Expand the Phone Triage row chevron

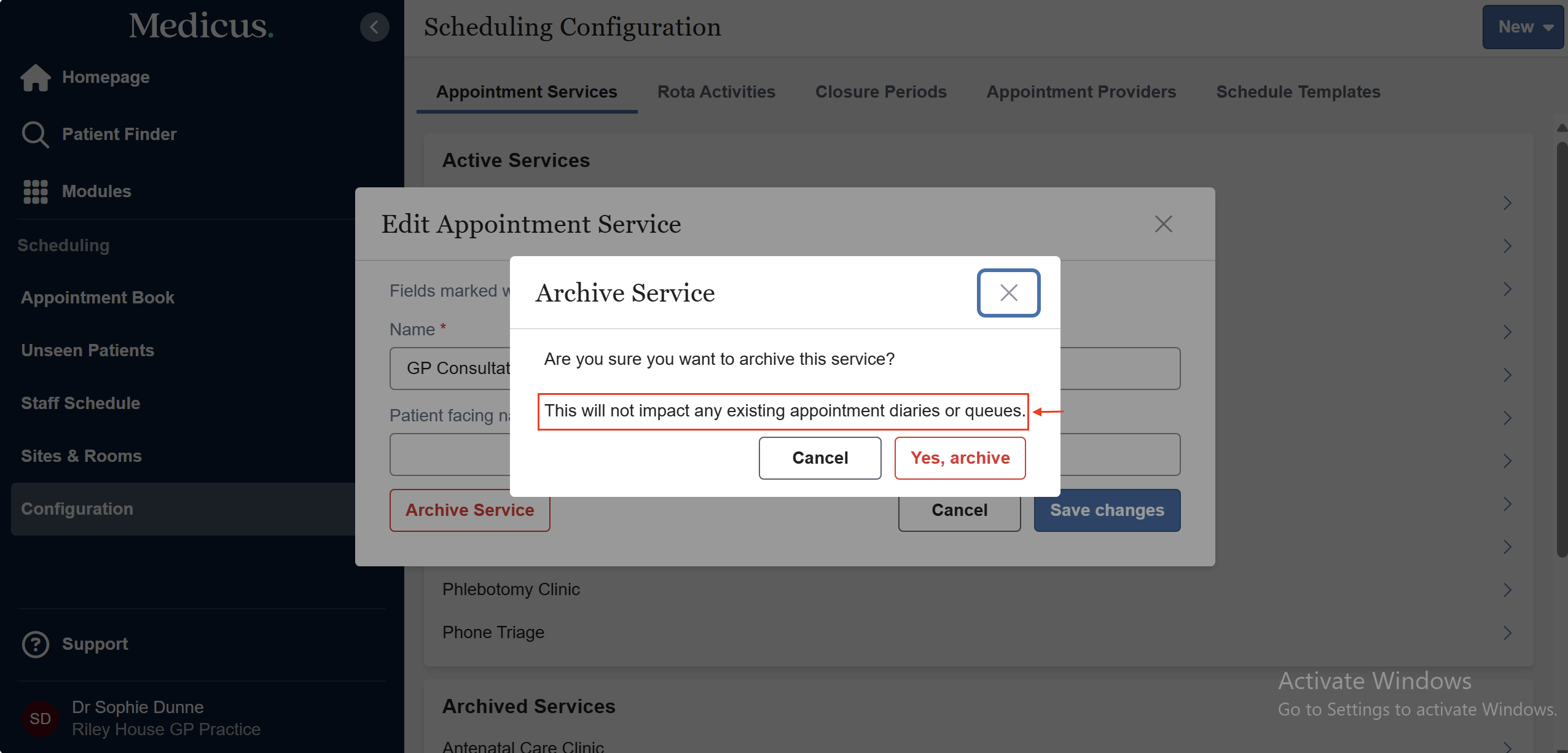click(1507, 633)
